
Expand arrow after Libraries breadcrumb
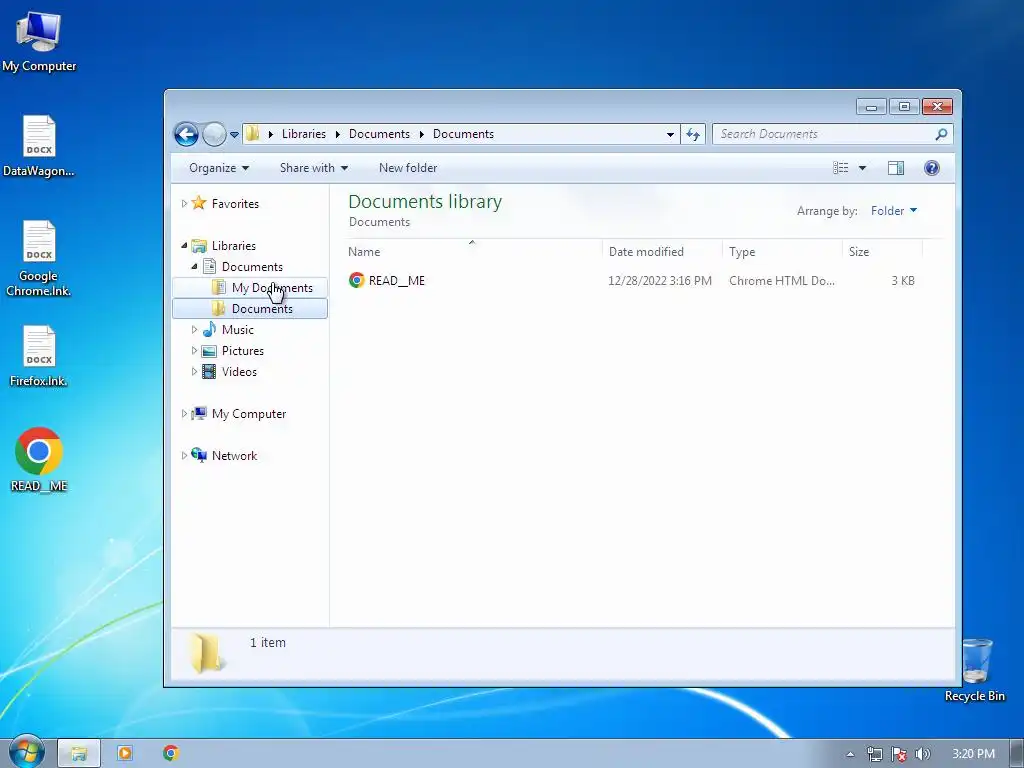tap(338, 135)
